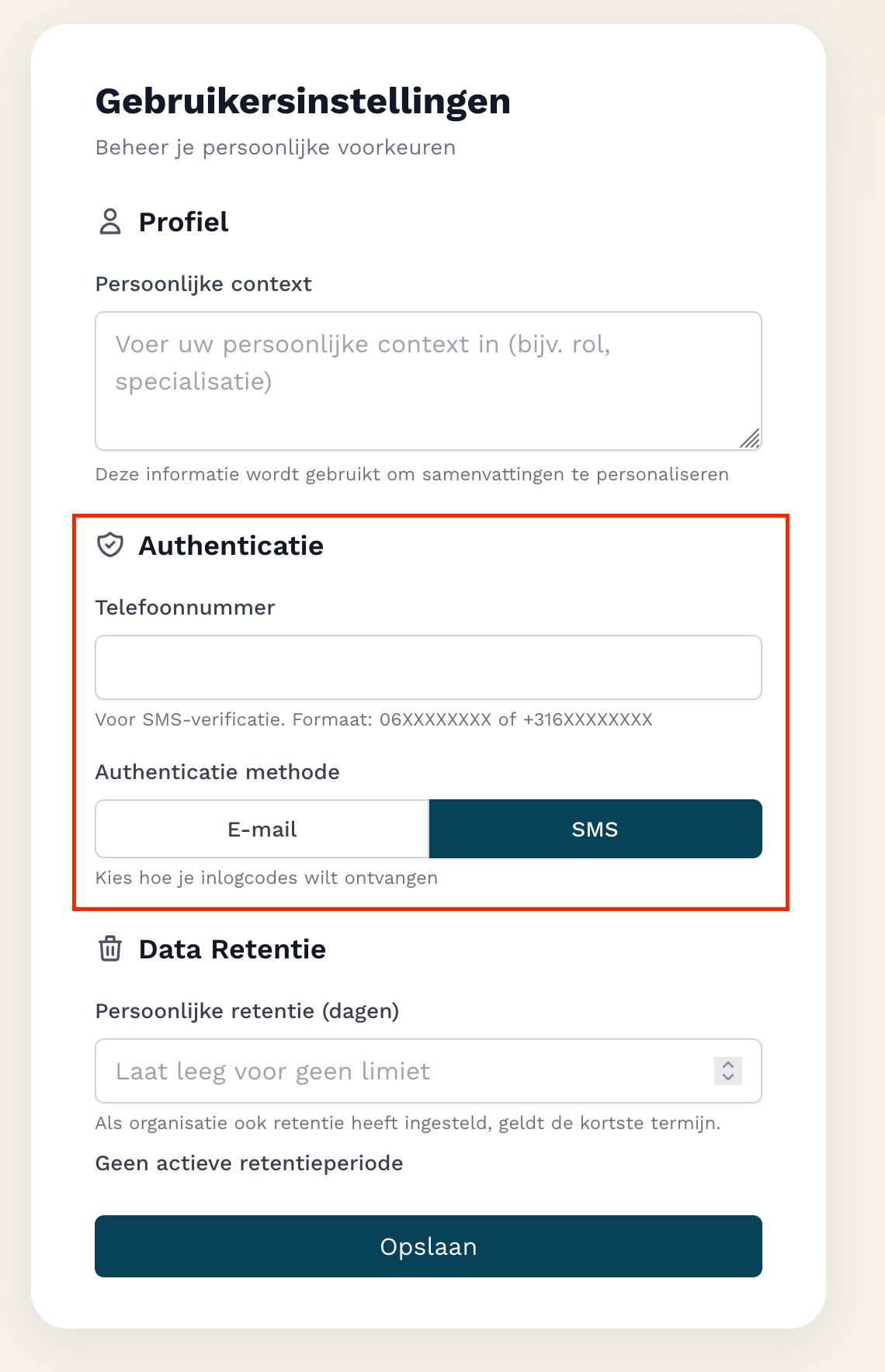Click the Profiel section heading

183,222
